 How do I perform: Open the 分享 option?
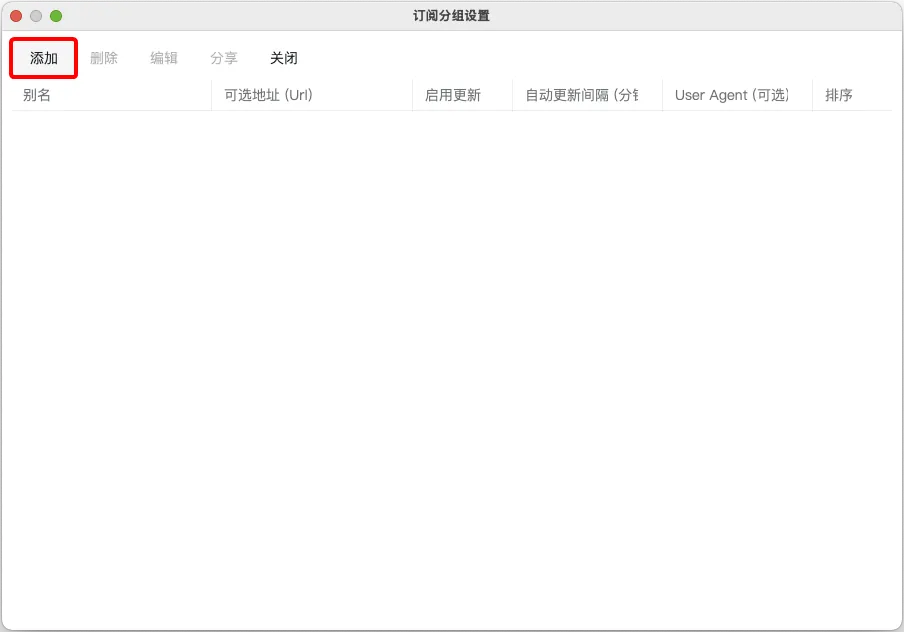[x=224, y=58]
